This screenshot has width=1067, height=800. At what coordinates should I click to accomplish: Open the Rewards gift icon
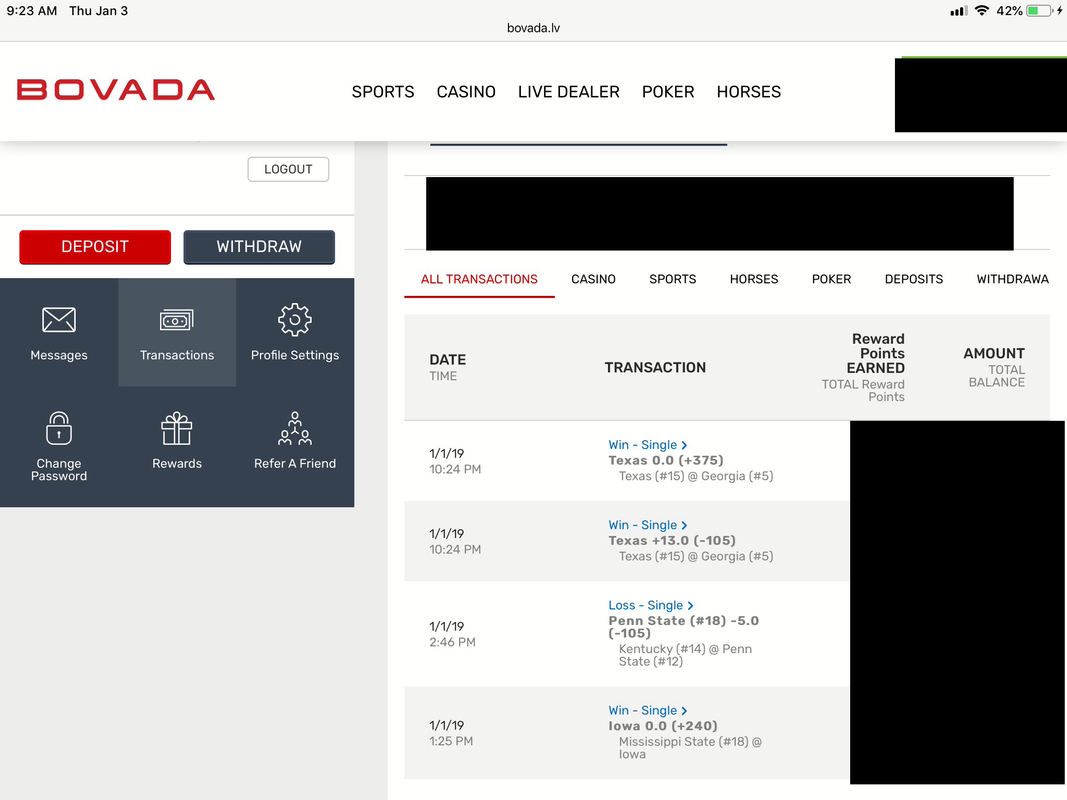click(x=177, y=428)
